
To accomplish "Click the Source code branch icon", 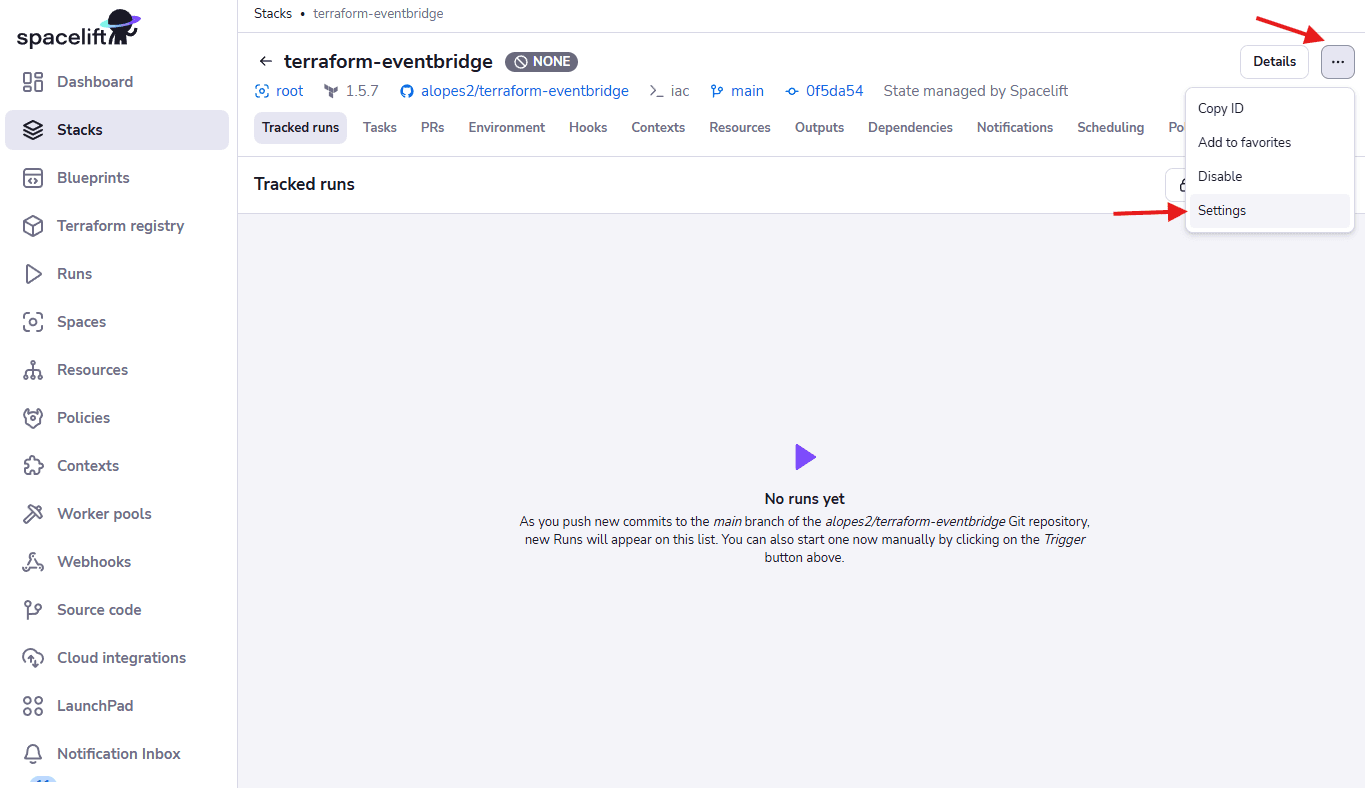I will (33, 610).
